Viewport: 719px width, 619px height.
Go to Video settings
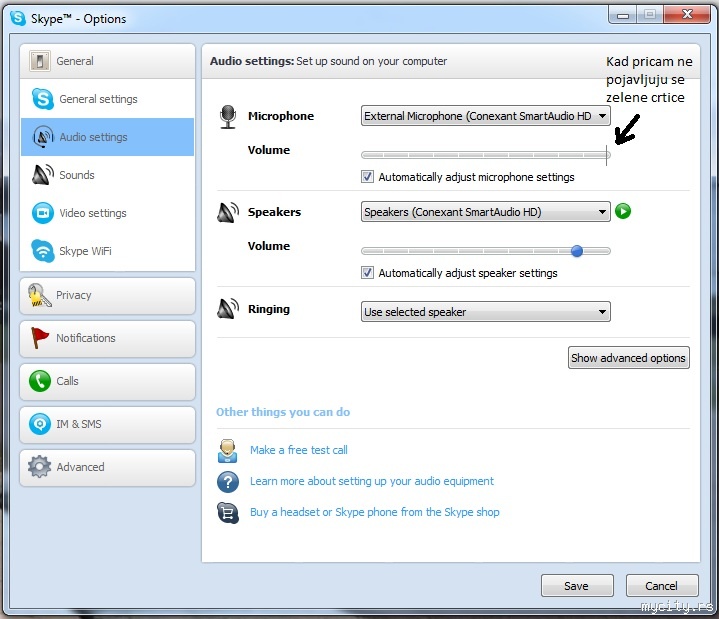point(108,213)
